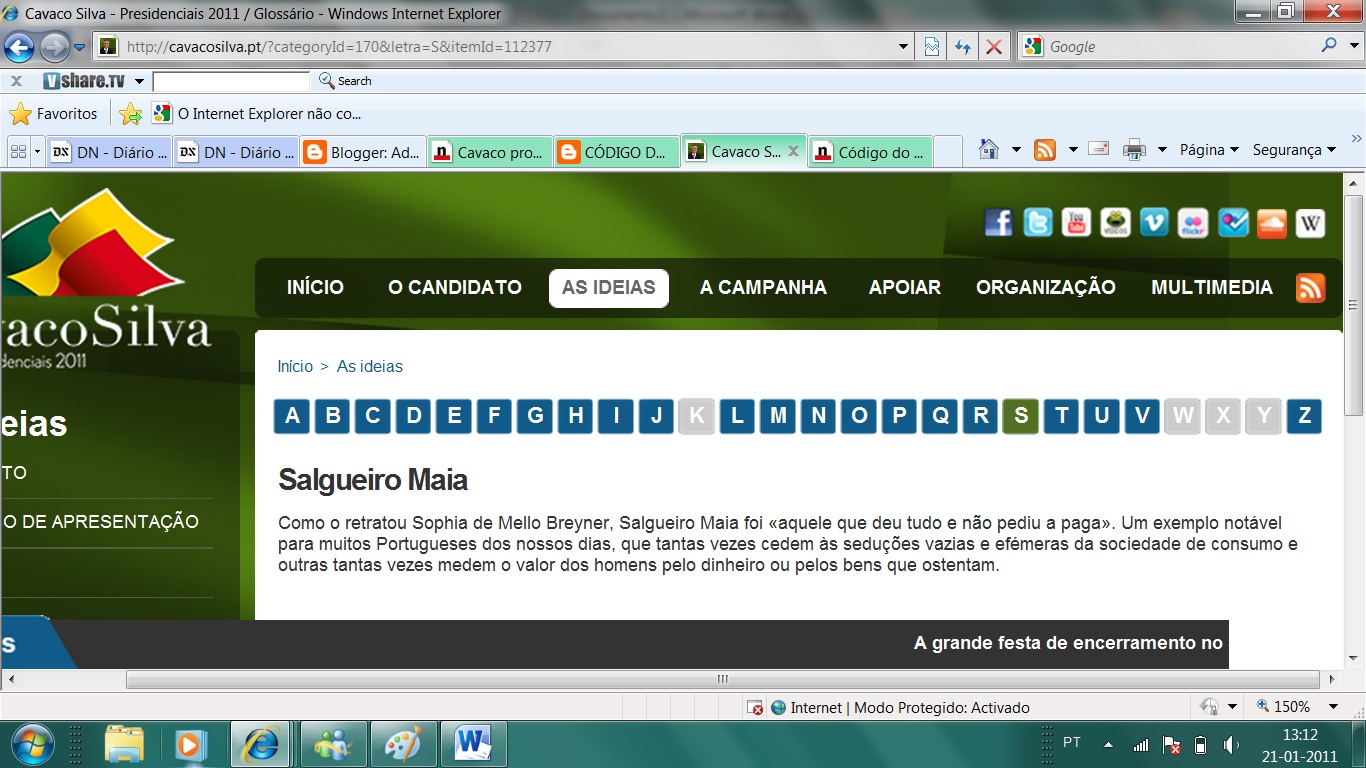Click the Add to Favorites Bar icon

coord(130,114)
